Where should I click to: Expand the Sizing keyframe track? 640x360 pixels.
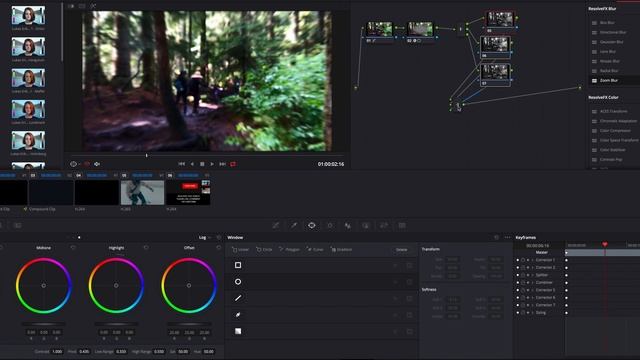[x=532, y=313]
